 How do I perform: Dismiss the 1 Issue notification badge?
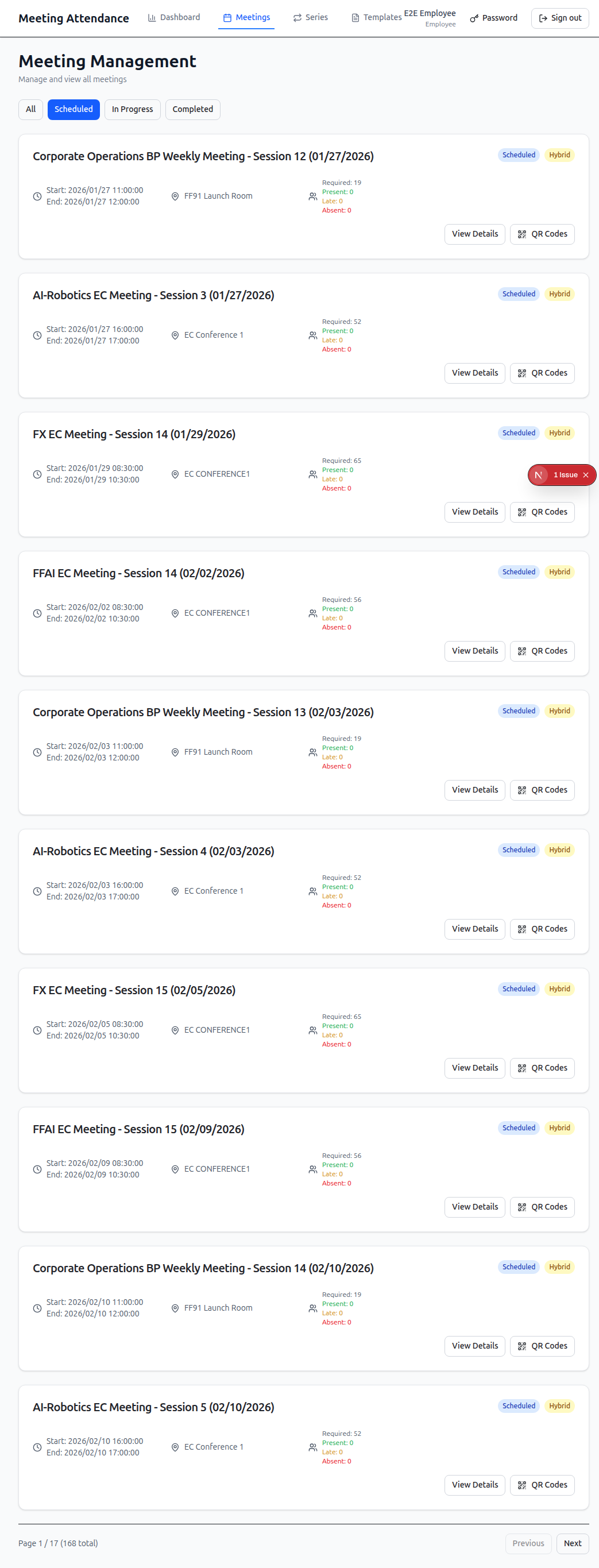586,476
